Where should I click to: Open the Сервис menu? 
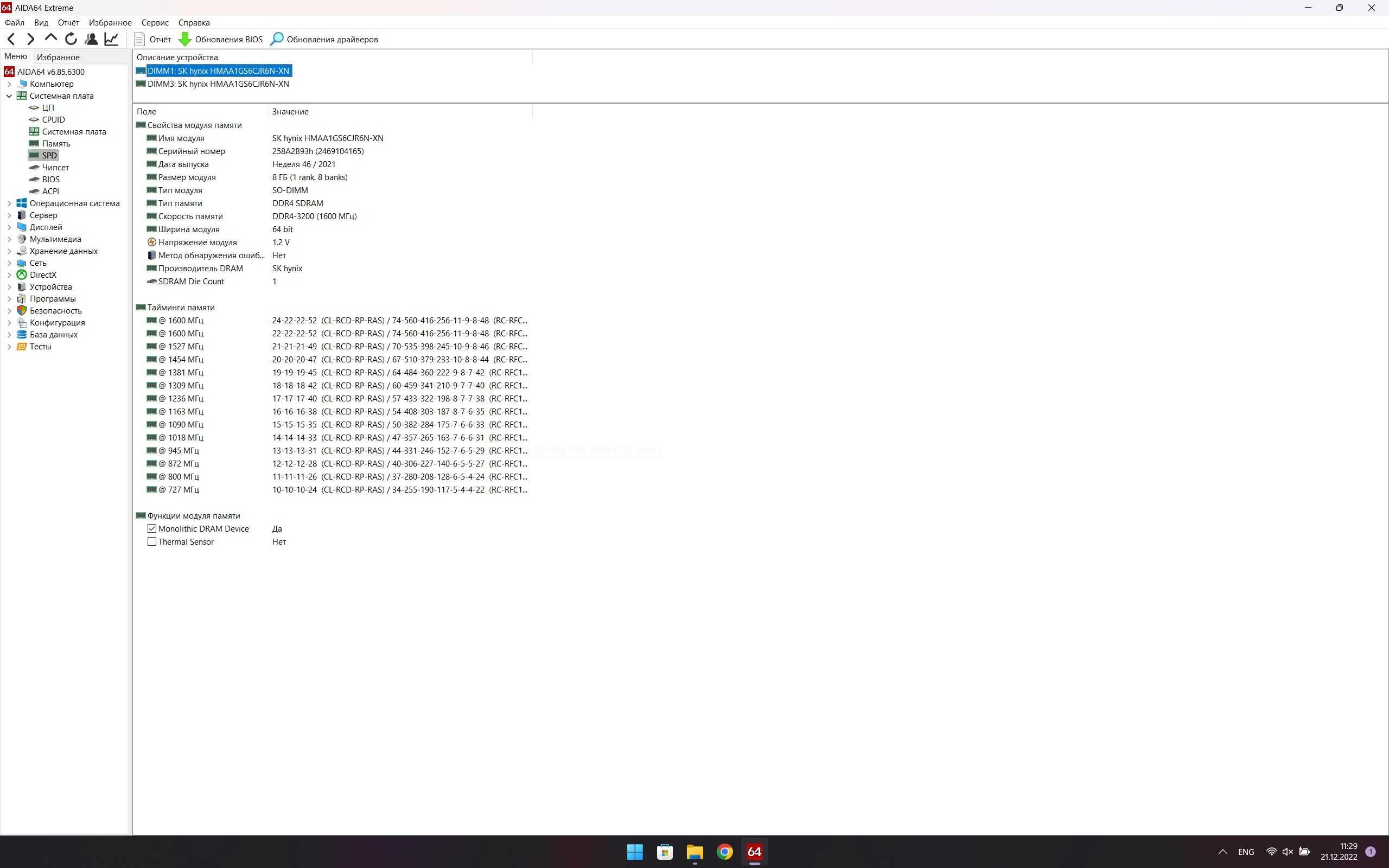155,22
